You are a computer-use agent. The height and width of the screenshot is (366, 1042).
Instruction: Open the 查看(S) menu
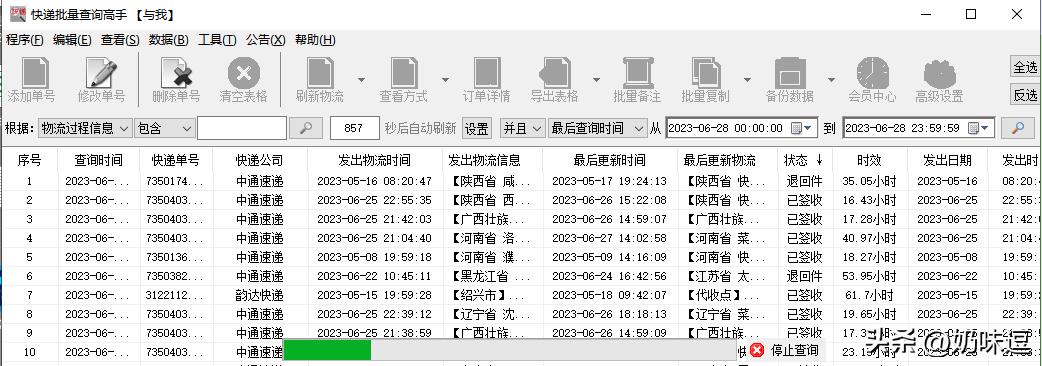tap(120, 40)
